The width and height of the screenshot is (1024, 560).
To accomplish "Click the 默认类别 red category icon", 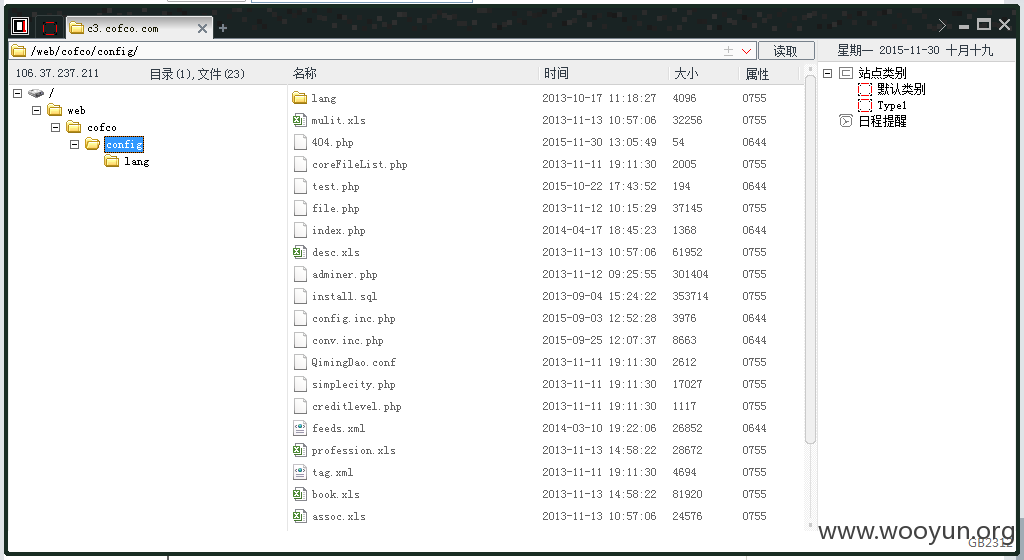I will [865, 89].
